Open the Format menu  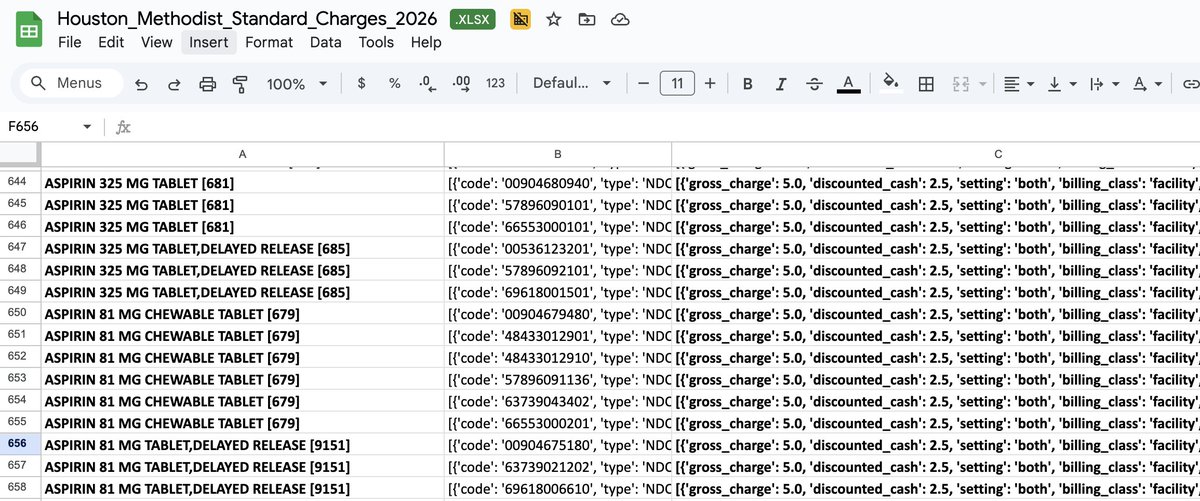(269, 42)
